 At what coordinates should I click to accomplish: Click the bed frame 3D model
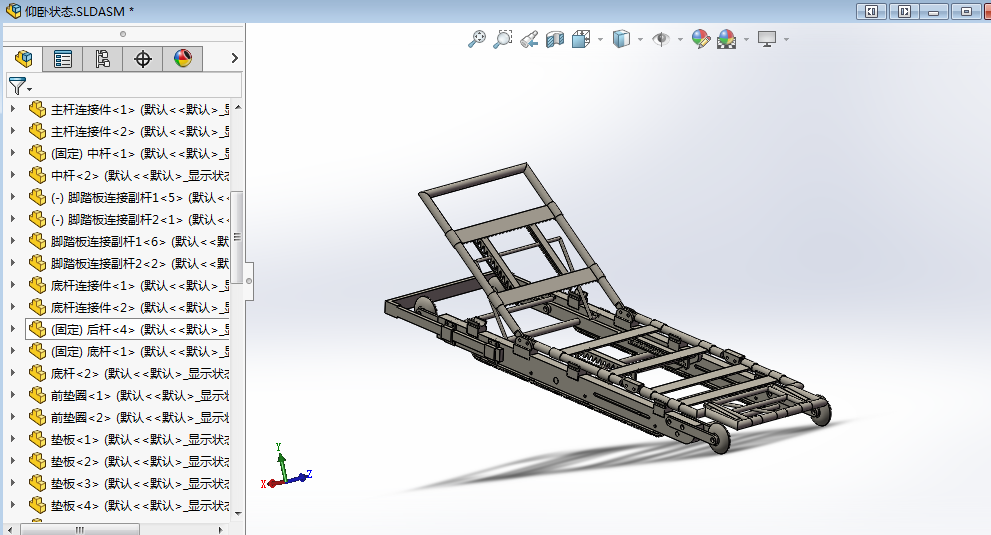[x=607, y=310]
